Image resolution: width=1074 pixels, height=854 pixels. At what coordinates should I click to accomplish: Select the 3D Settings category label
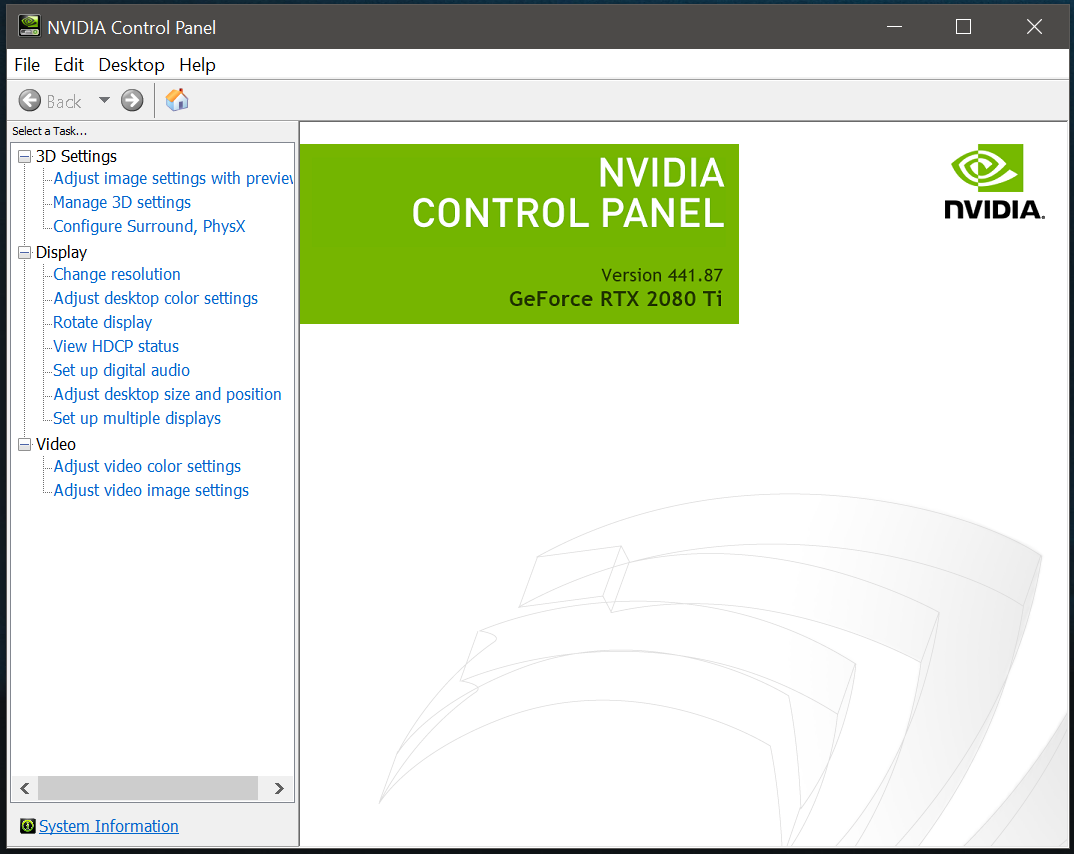point(76,156)
